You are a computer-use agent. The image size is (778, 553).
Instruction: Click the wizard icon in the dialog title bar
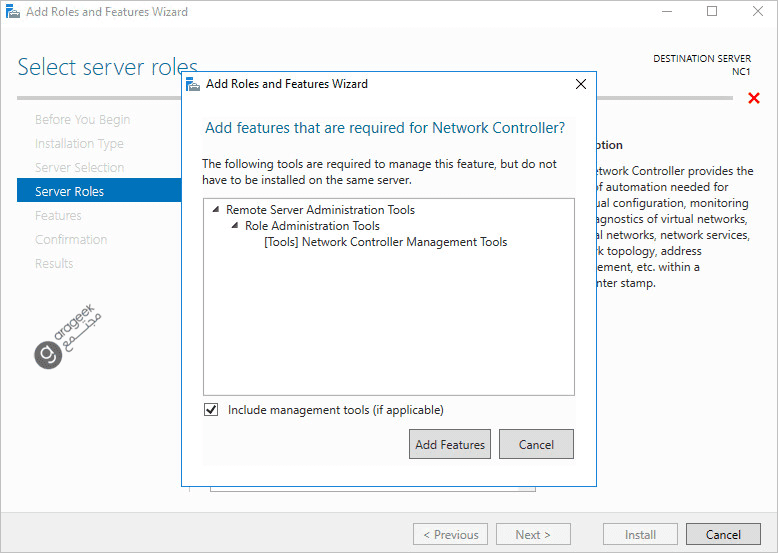click(193, 84)
